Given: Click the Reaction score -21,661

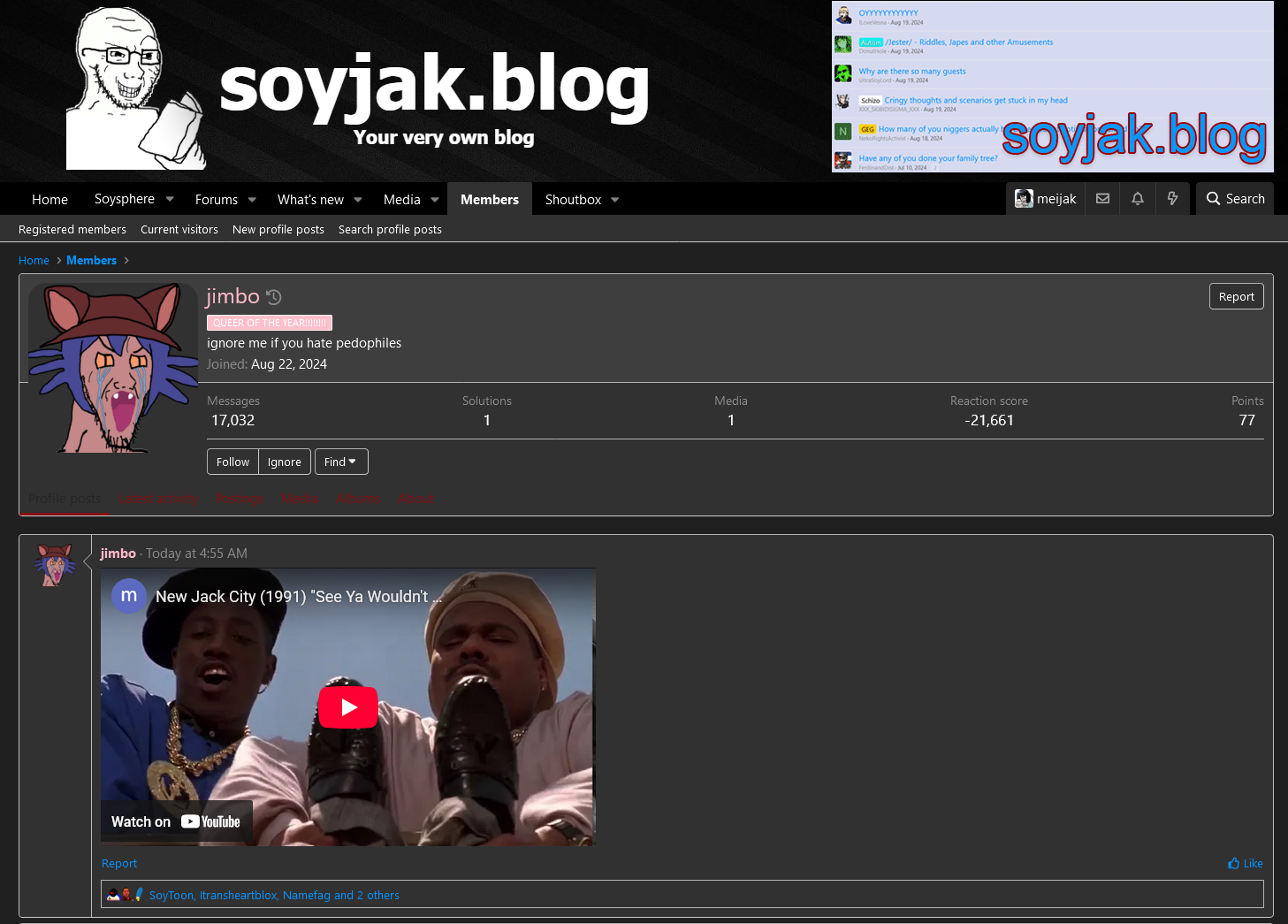Looking at the screenshot, I should click(x=989, y=421).
